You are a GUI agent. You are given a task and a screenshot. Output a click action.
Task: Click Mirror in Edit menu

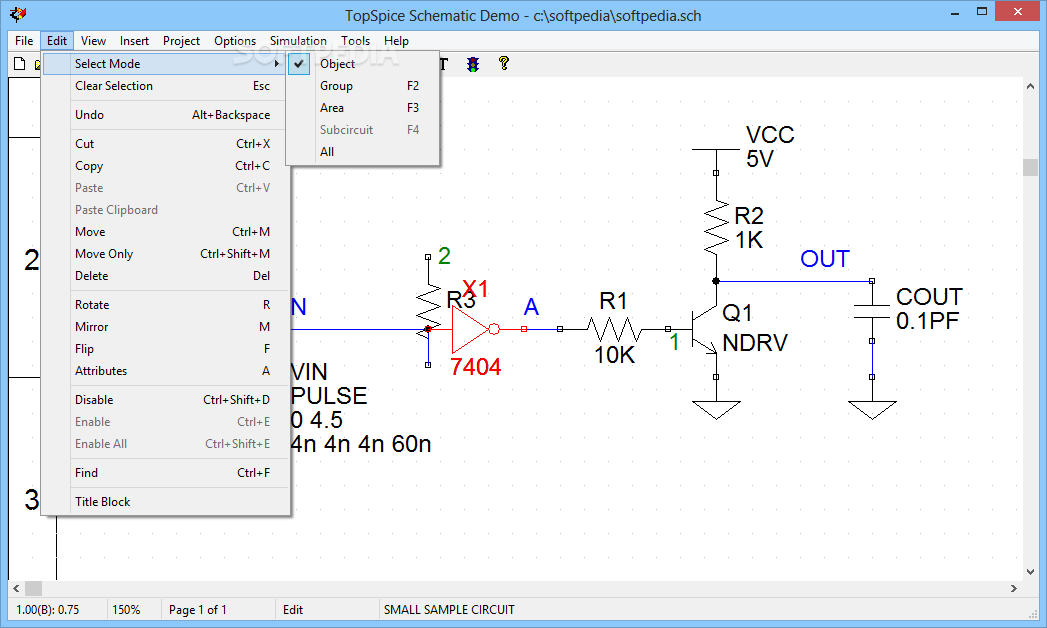(x=166, y=327)
